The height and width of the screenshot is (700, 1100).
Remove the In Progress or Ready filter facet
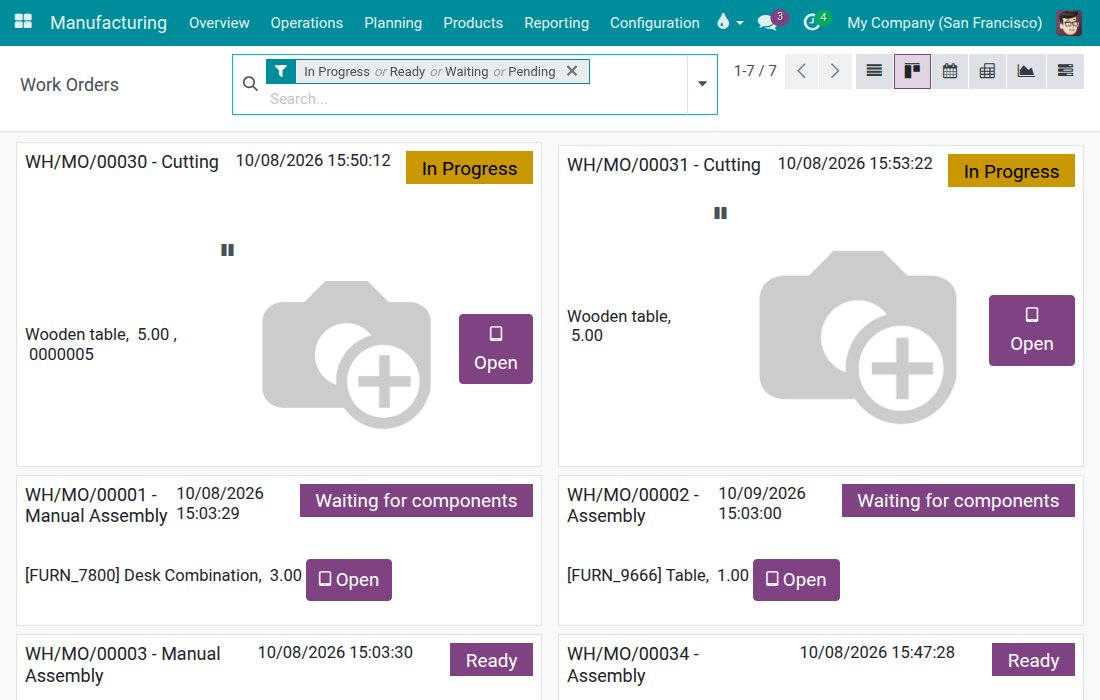tap(572, 71)
